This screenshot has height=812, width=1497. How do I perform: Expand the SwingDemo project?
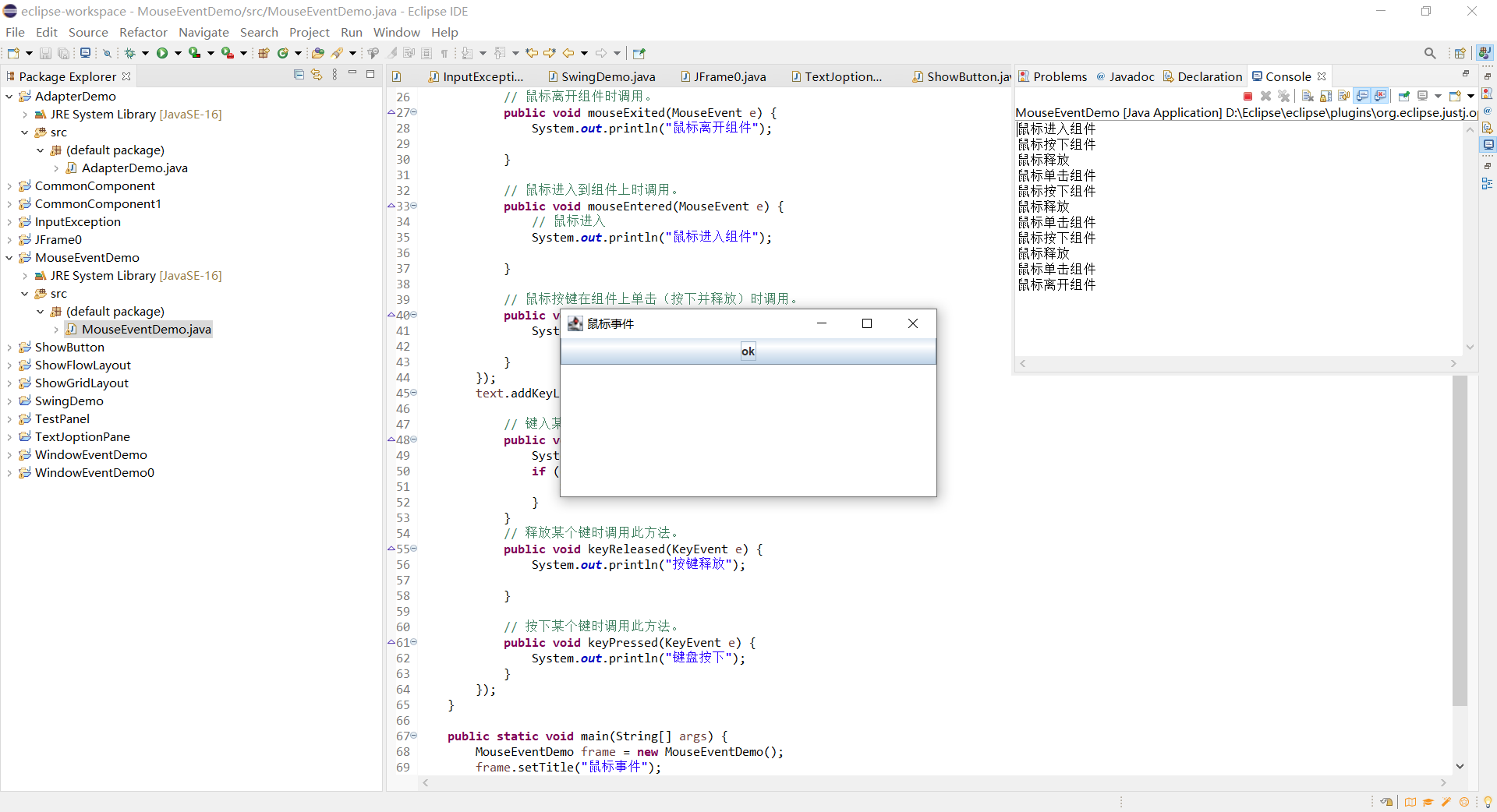coord(9,401)
